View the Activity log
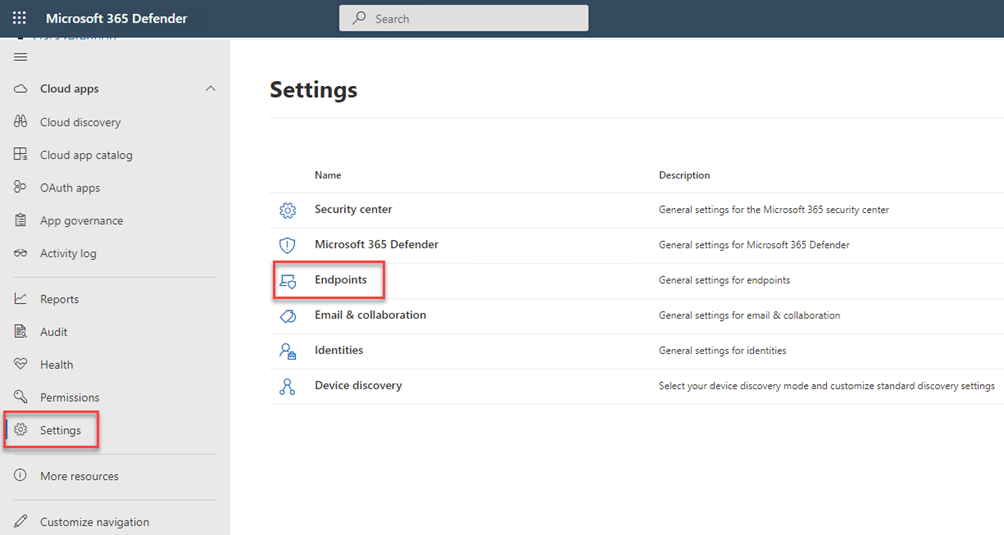 pos(68,253)
